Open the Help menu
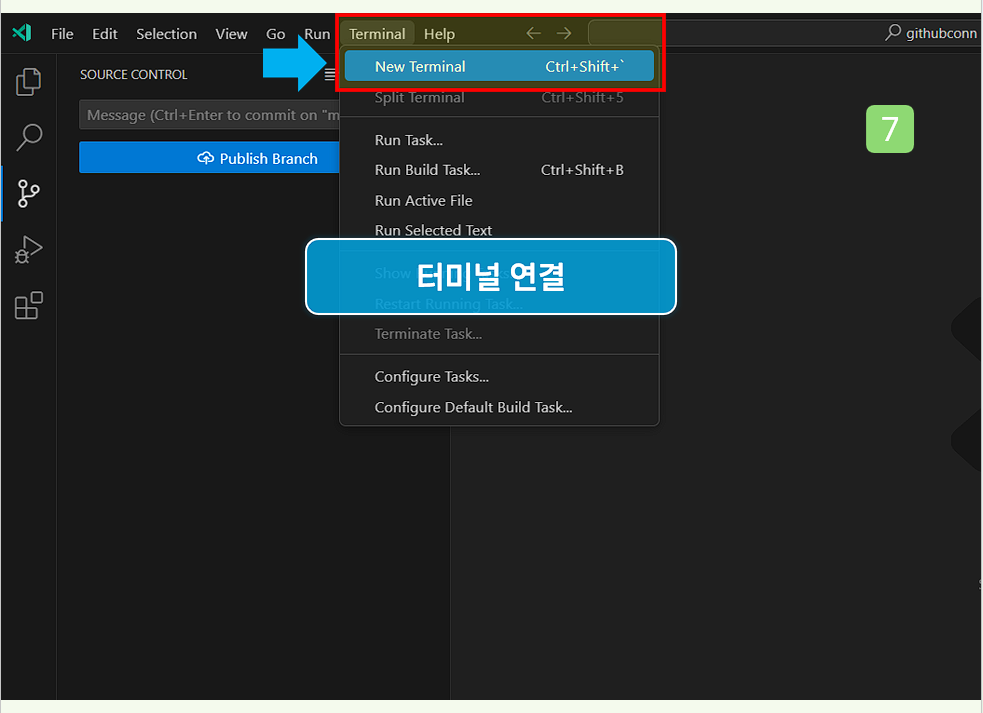983x713 pixels. (x=439, y=33)
